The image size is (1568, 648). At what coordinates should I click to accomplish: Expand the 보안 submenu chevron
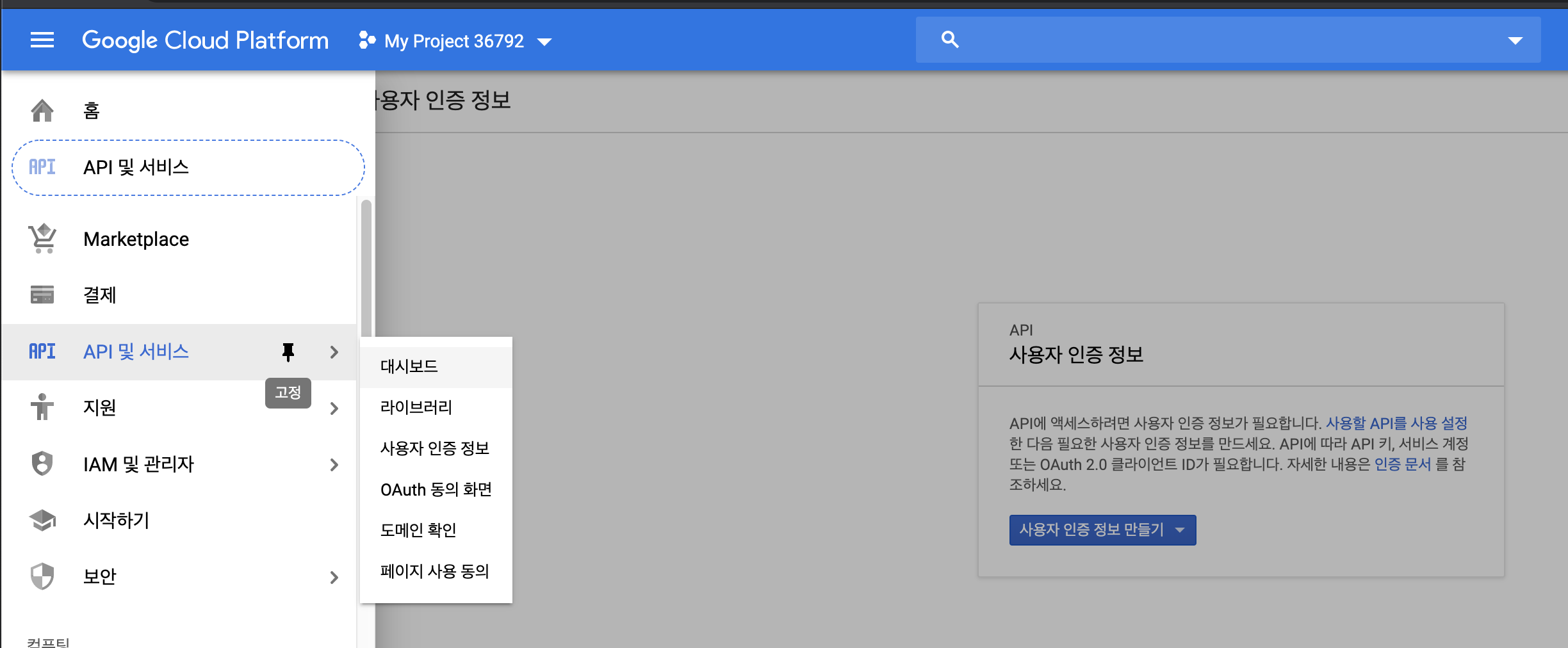(x=334, y=578)
